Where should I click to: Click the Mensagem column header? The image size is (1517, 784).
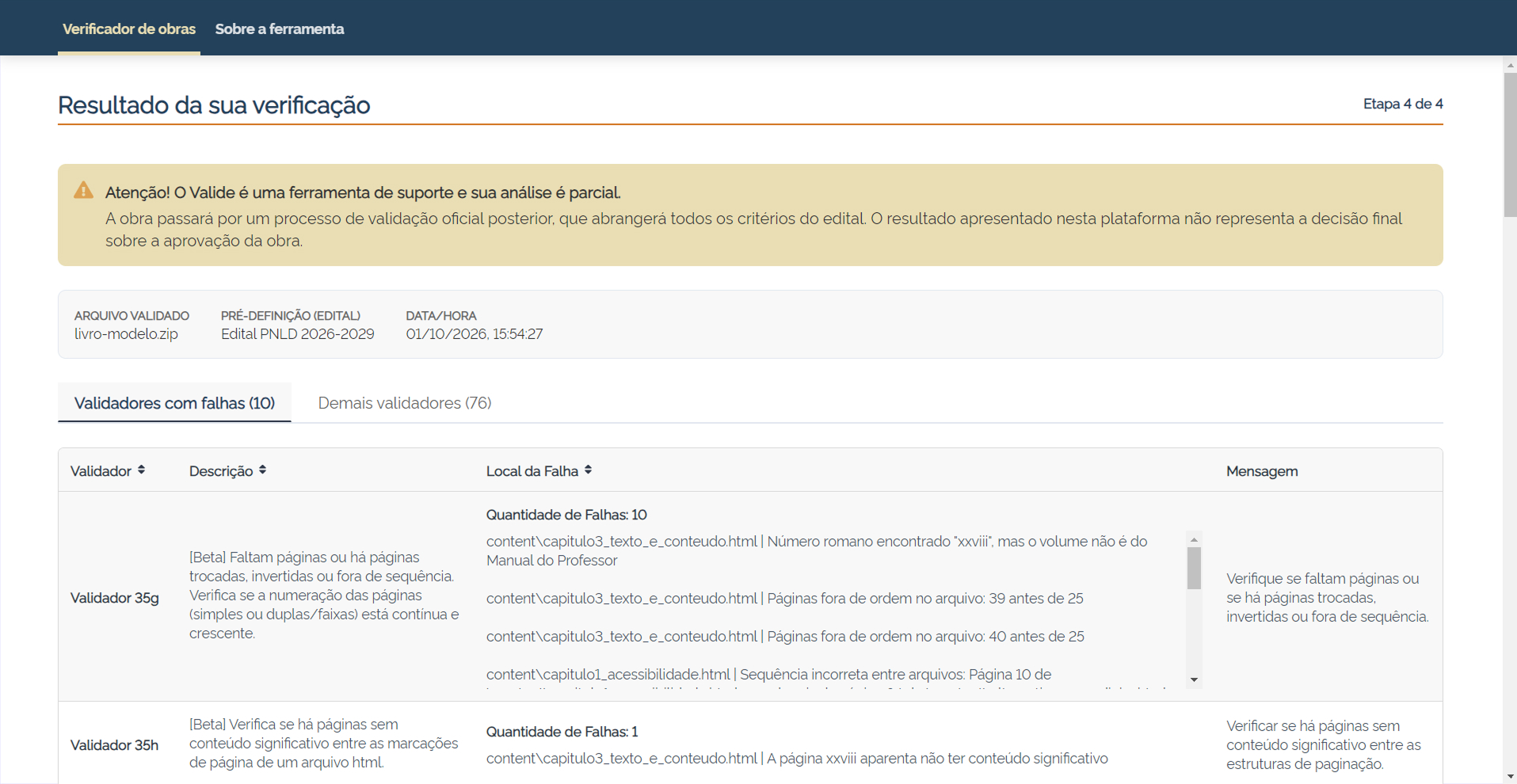click(1262, 471)
